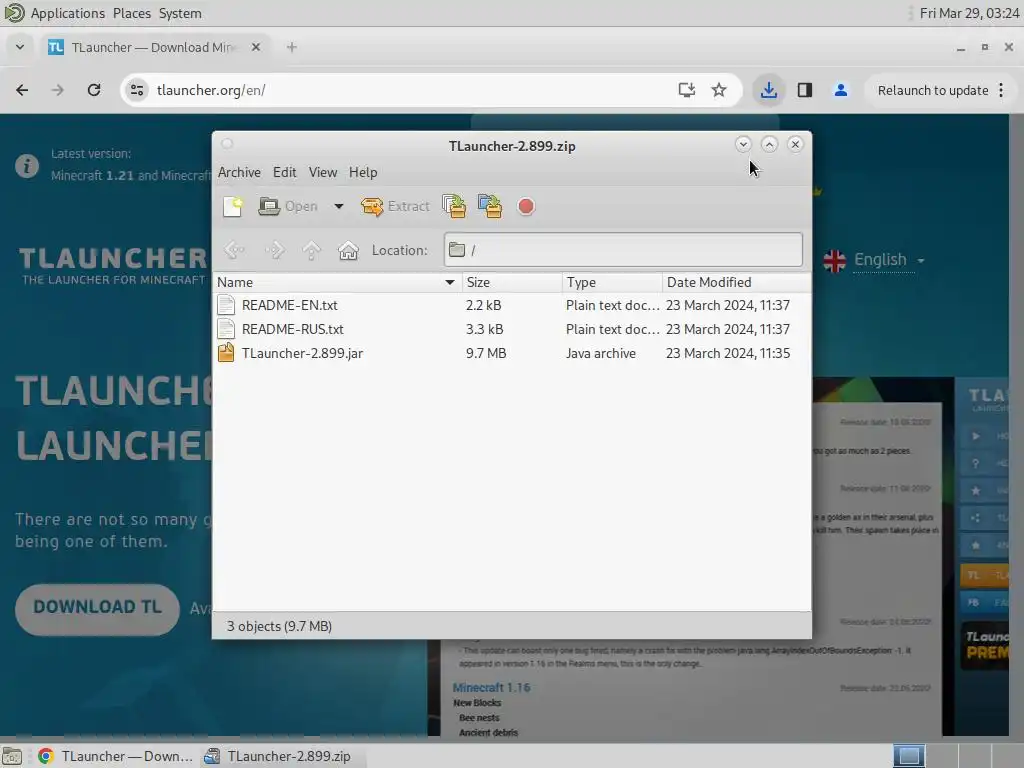1024x768 pixels.
Task: Click the Java archive type cell
Action: [x=601, y=353]
